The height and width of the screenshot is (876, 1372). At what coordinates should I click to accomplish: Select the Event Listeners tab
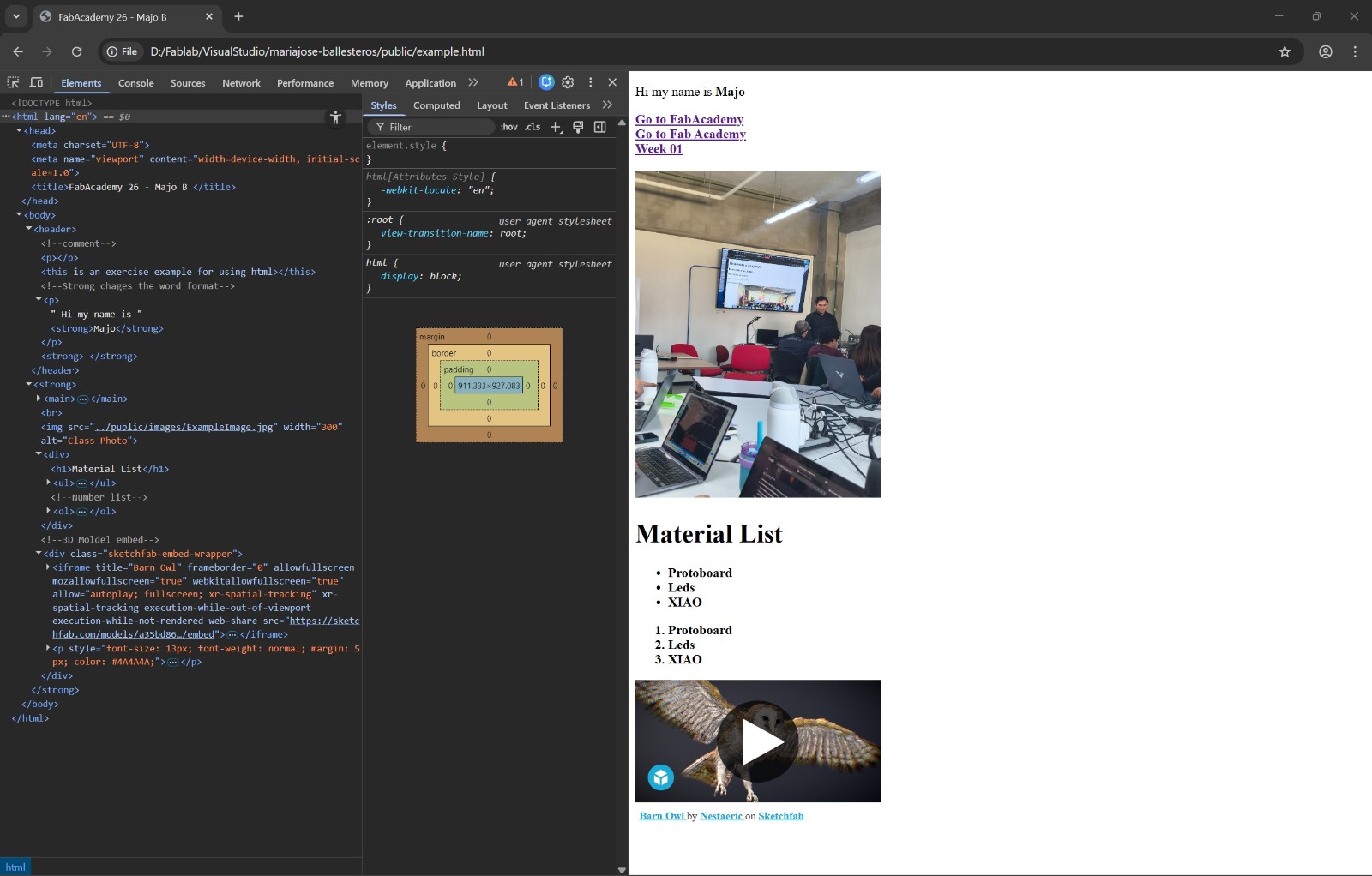coord(557,105)
